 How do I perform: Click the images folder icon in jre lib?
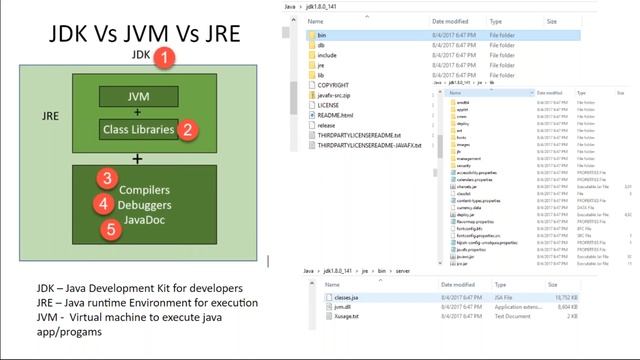(x=453, y=144)
